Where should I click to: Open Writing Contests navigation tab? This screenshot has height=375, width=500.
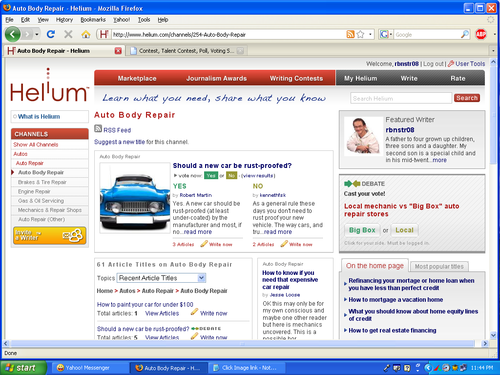point(296,78)
